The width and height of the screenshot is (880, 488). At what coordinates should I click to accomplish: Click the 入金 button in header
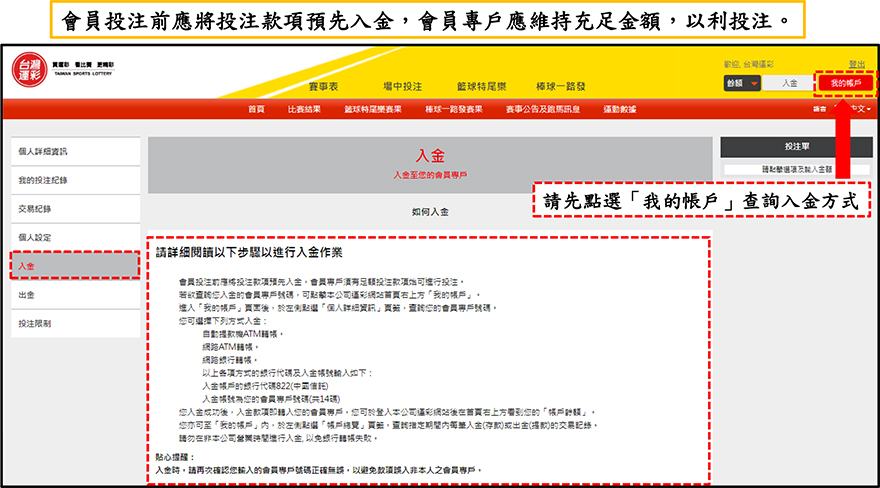789,83
